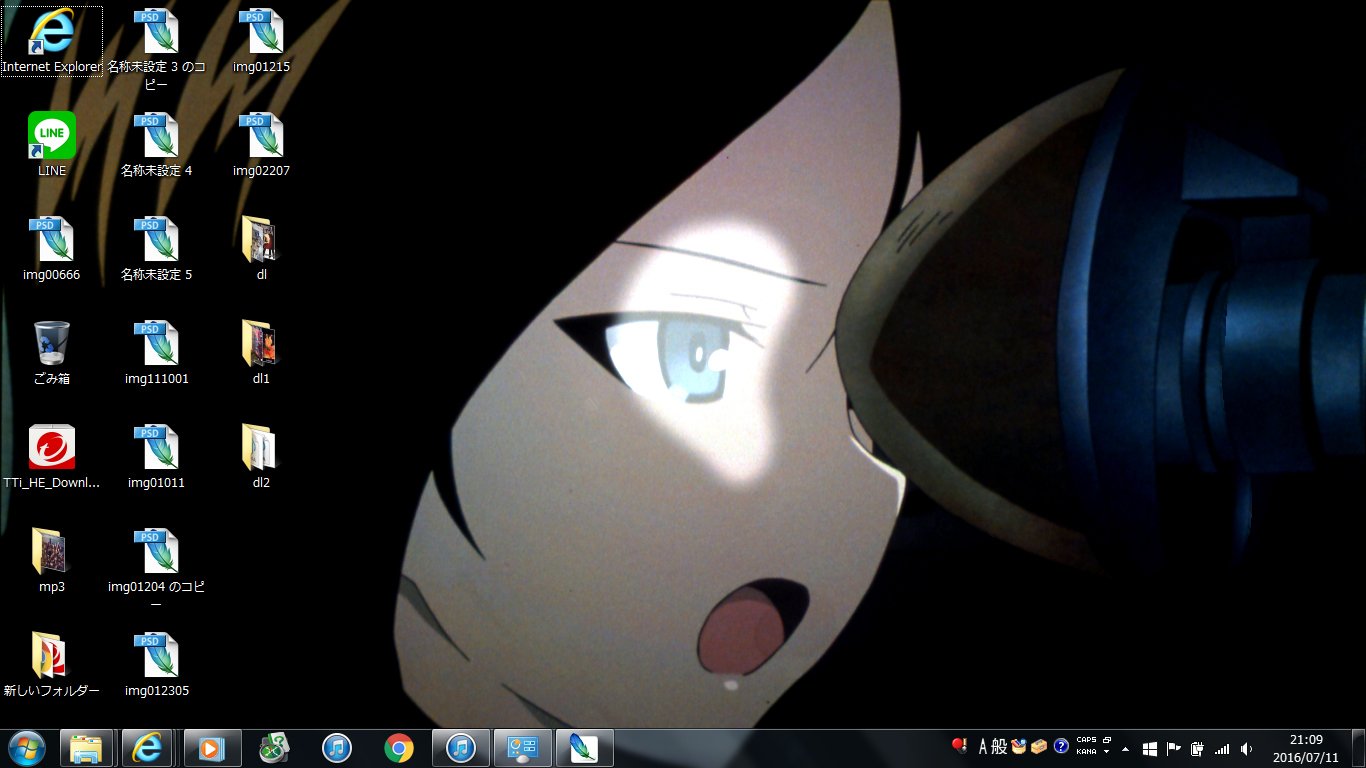Select the mp3 folder on desktop

click(x=52, y=561)
